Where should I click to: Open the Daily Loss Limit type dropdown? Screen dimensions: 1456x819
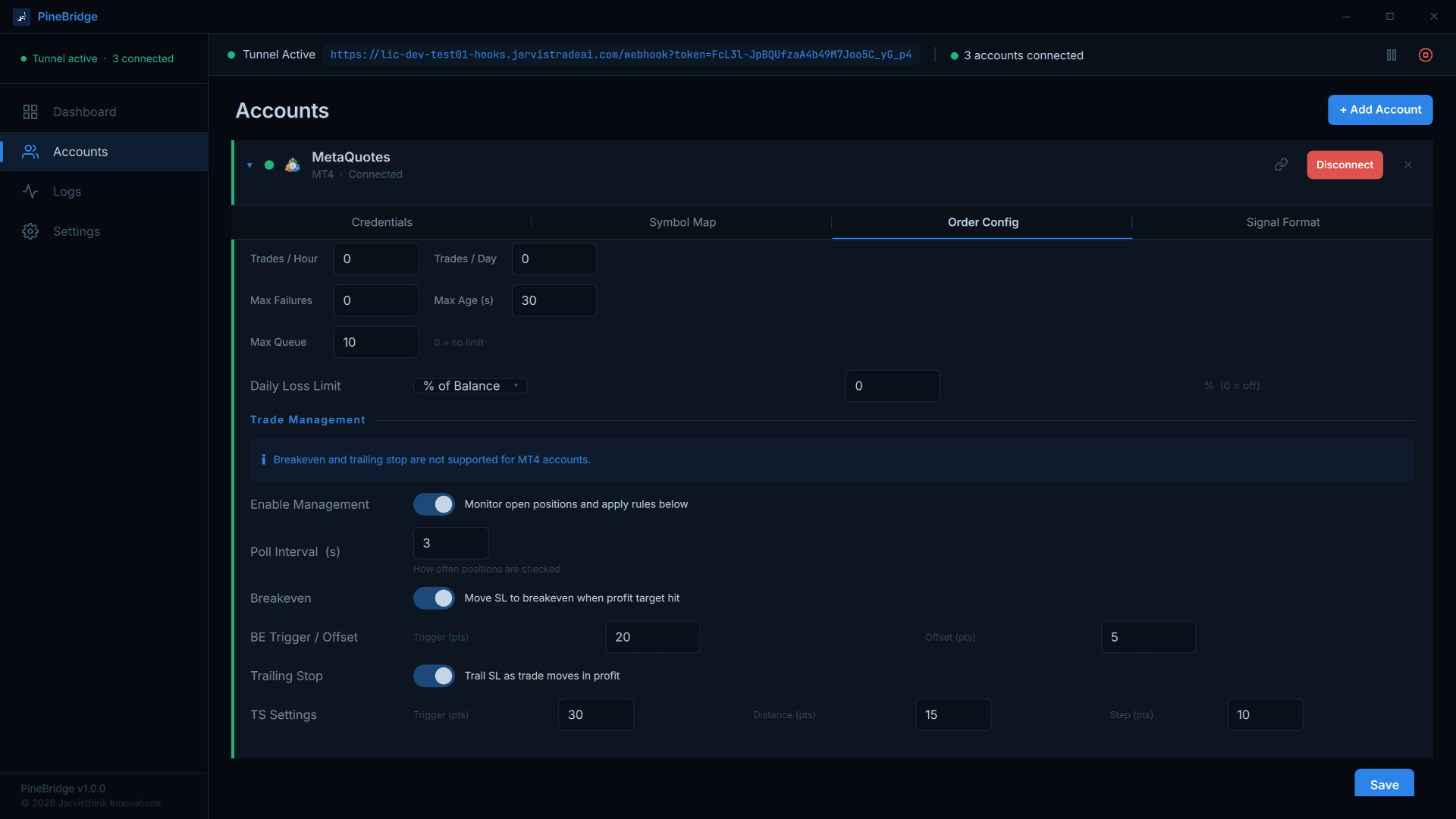(x=470, y=386)
